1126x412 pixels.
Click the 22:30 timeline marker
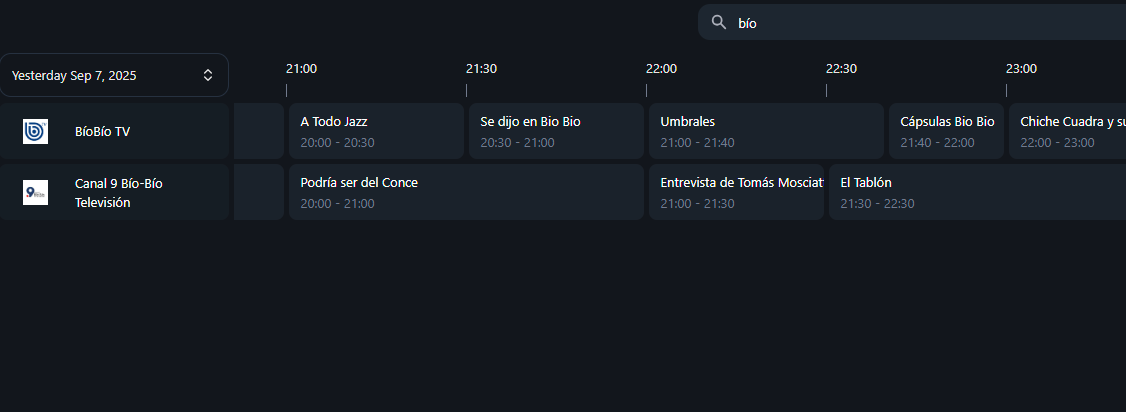(x=841, y=69)
